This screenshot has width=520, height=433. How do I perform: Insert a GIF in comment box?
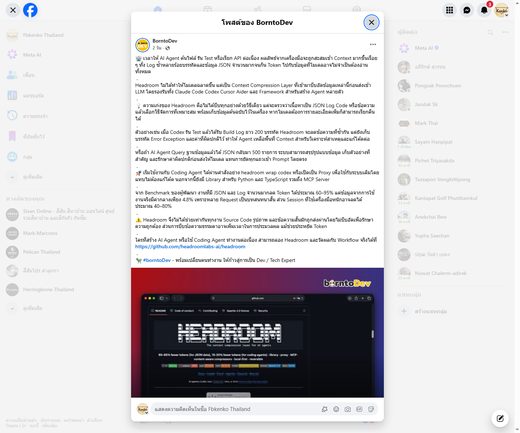359,409
